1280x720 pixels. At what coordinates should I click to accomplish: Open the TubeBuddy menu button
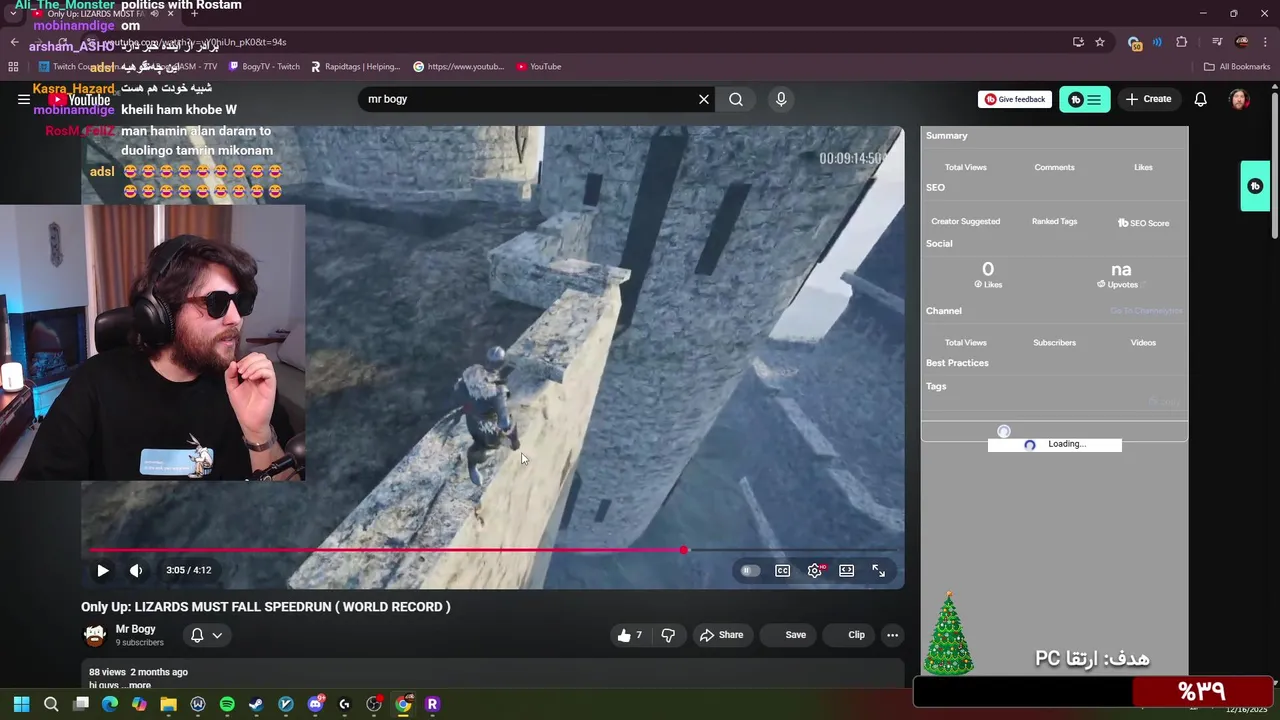coord(1085,99)
